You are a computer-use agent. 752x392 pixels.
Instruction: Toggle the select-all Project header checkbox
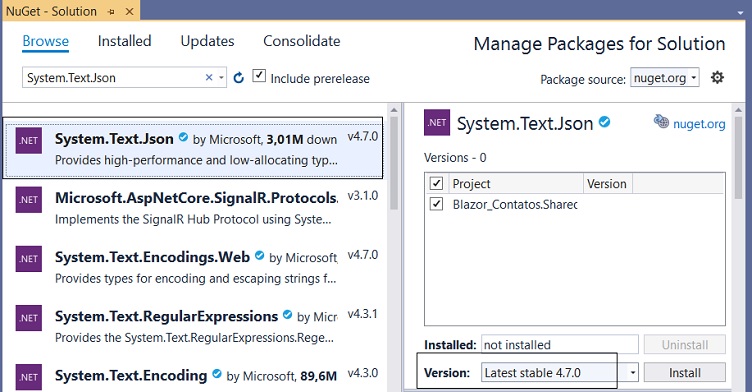pos(436,183)
